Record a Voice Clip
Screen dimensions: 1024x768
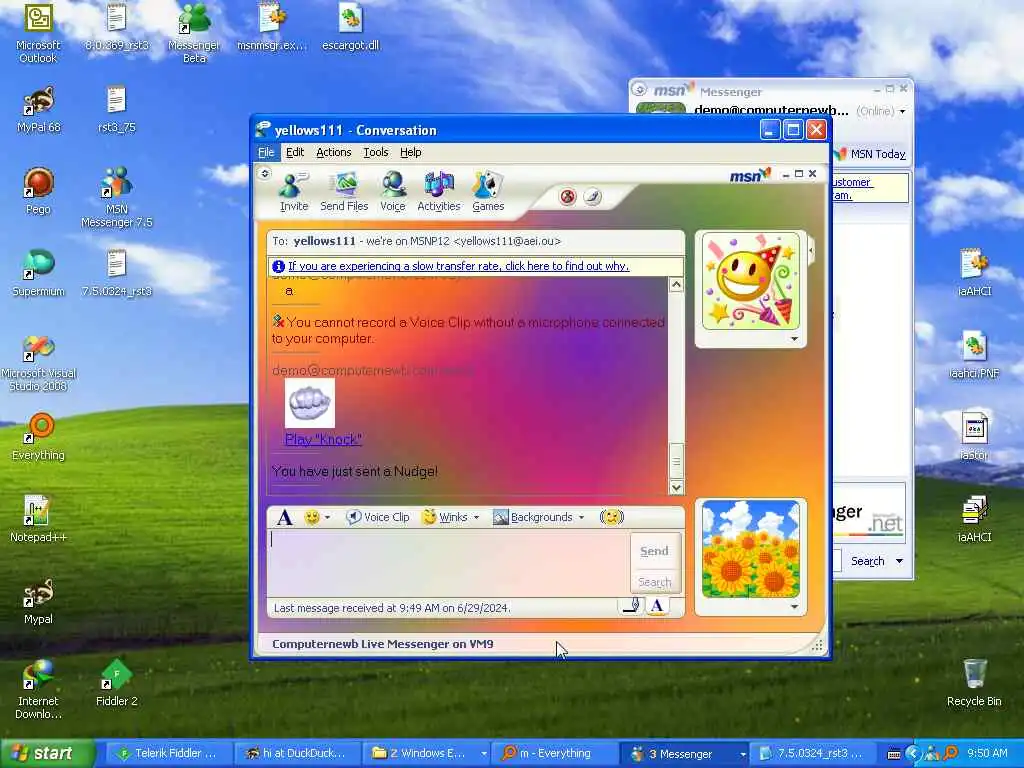coord(377,517)
